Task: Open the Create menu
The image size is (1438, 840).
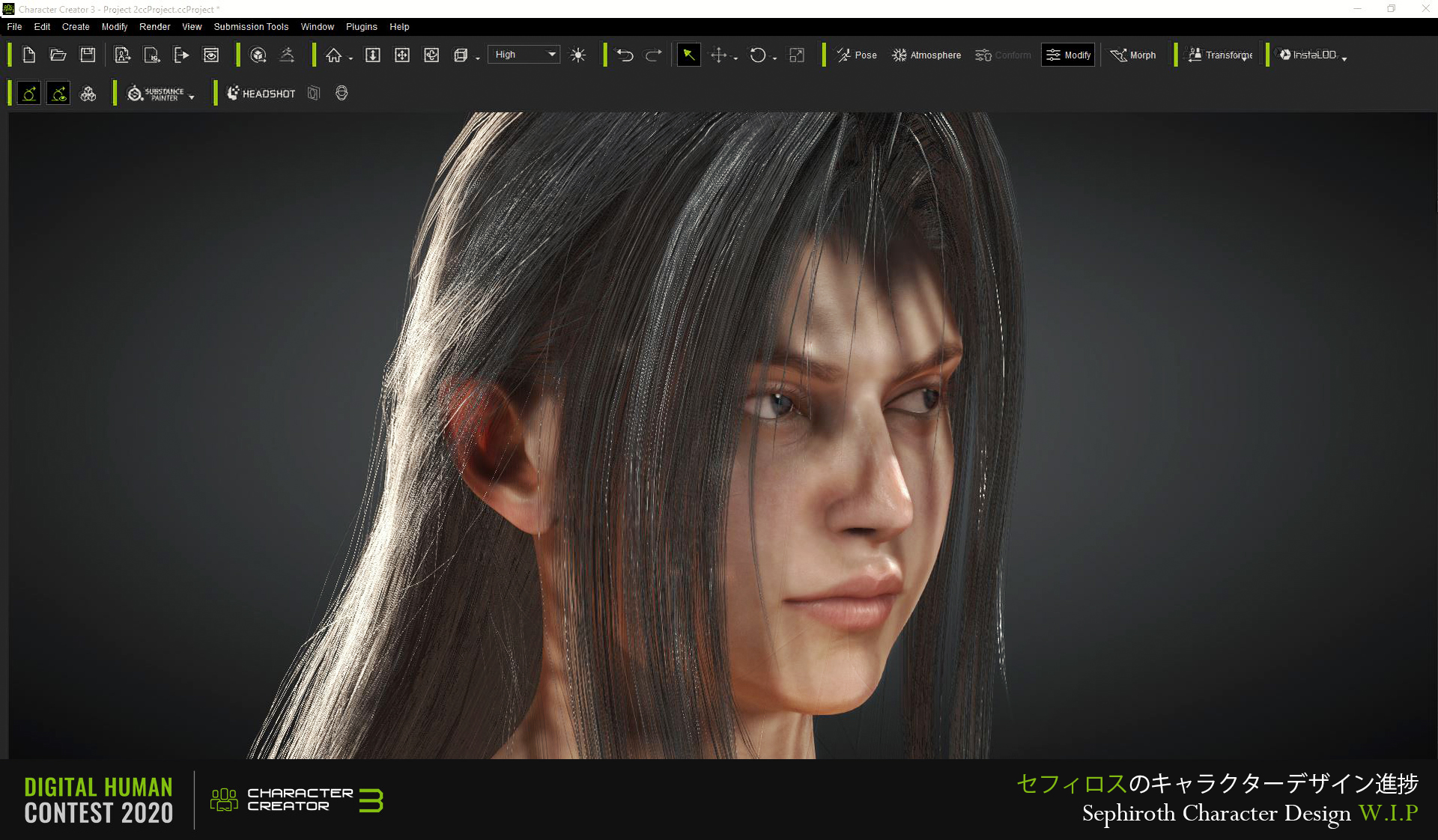Action: click(x=76, y=26)
